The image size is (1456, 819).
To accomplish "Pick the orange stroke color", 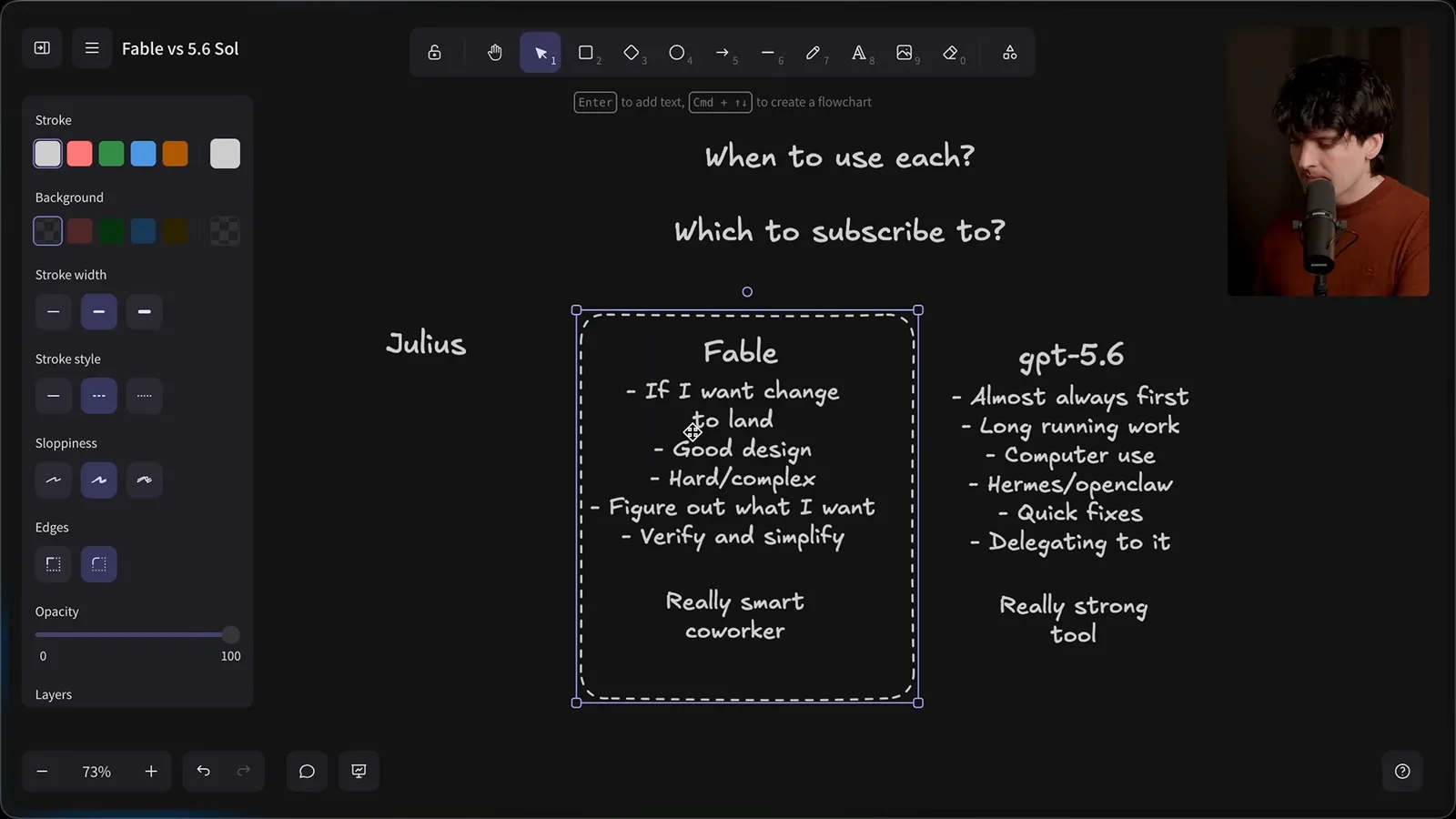I will point(176,154).
